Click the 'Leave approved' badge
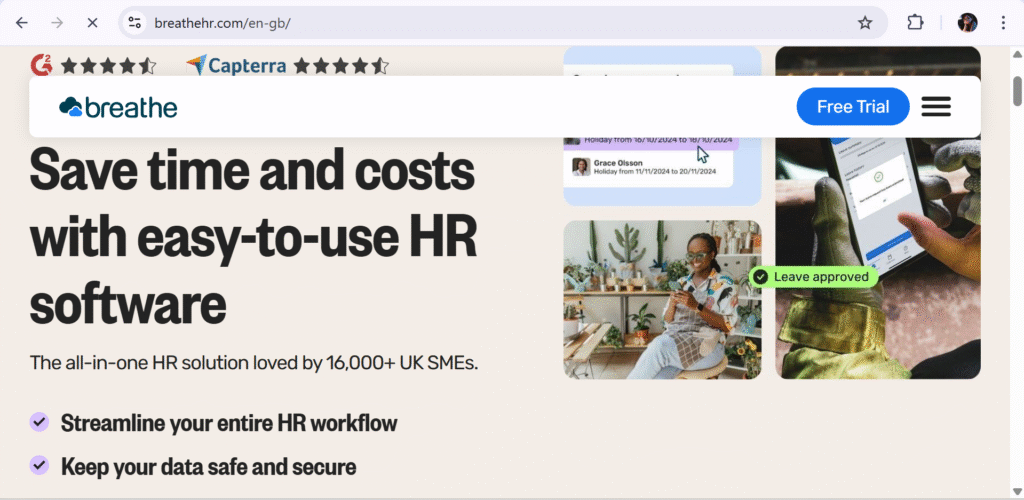 [813, 277]
